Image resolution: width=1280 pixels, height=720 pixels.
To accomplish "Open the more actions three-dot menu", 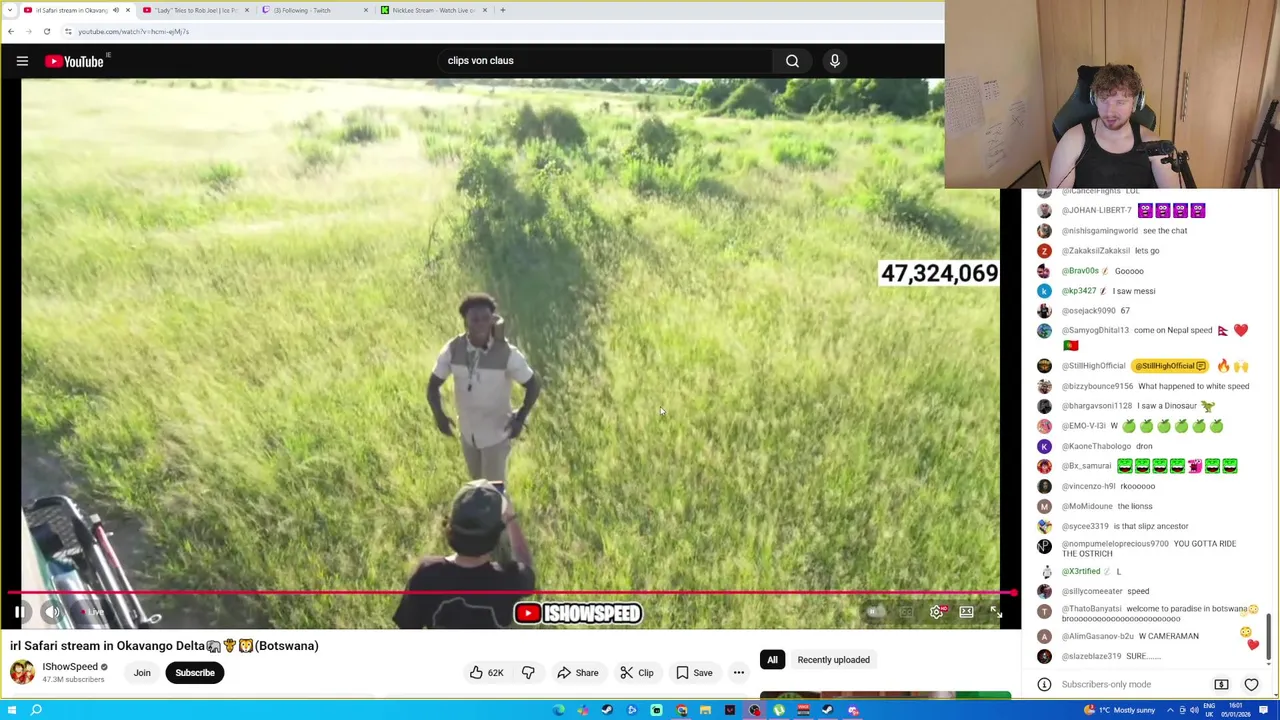I will coord(739,673).
